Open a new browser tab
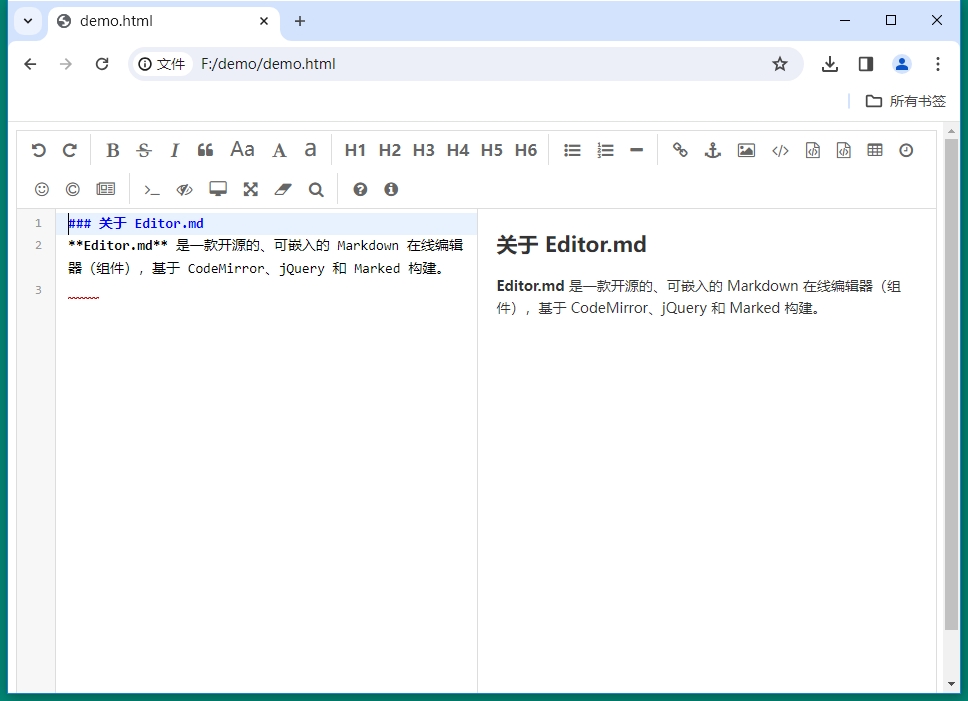The image size is (968, 701). (x=300, y=21)
